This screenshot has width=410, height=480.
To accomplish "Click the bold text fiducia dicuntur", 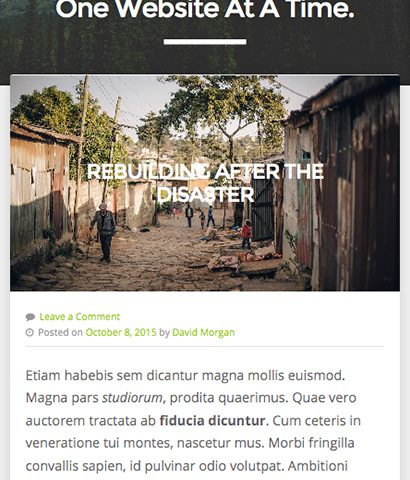I will [x=212, y=421].
